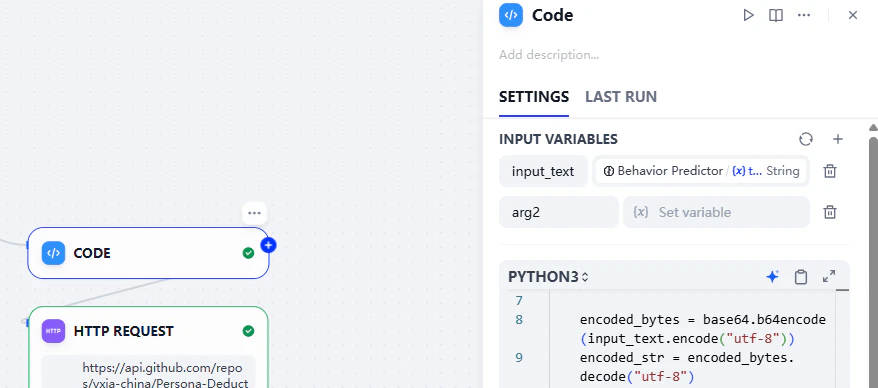The image size is (878, 388).
Task: Change the Behavior Predictor variable source
Action: [700, 171]
